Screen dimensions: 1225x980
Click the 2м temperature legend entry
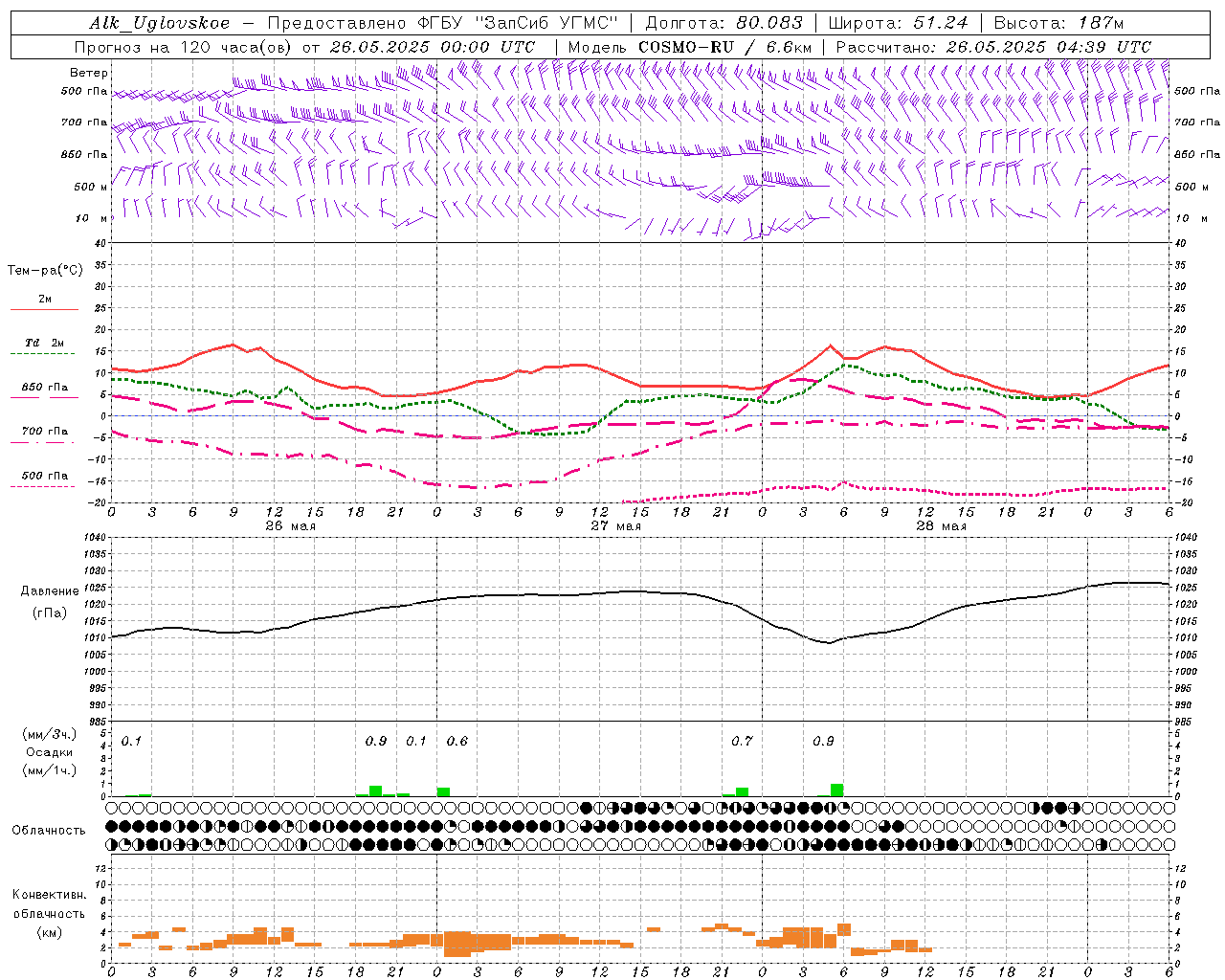45,299
